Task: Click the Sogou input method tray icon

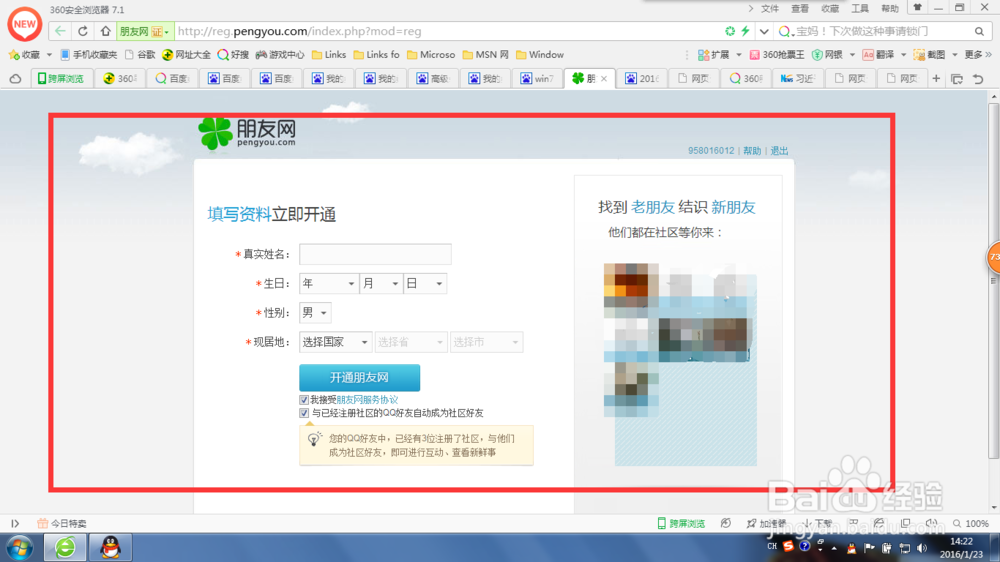Action: coord(788,546)
